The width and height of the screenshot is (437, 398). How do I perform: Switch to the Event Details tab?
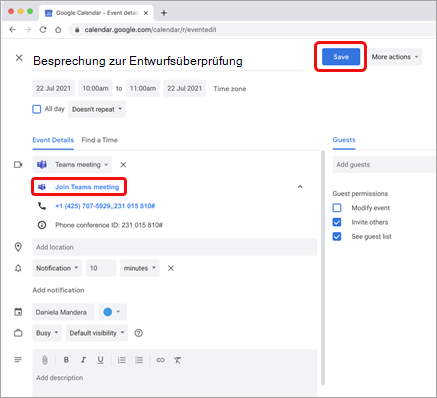(x=53, y=140)
